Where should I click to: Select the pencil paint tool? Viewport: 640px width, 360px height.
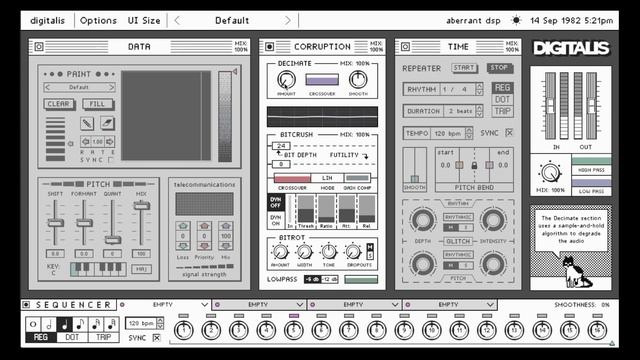(87, 123)
